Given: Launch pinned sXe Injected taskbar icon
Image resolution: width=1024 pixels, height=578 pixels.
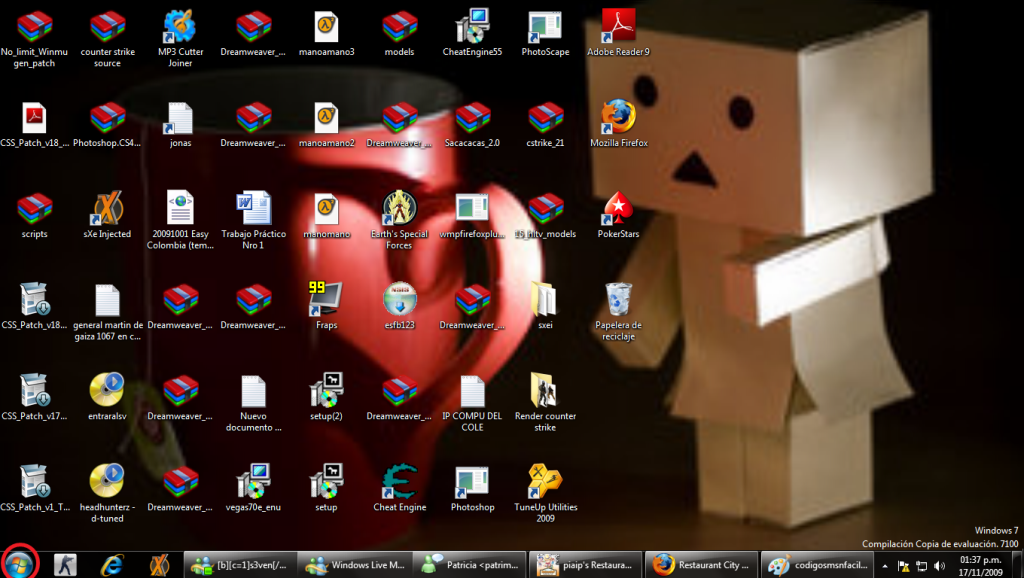Looking at the screenshot, I should coord(159,565).
